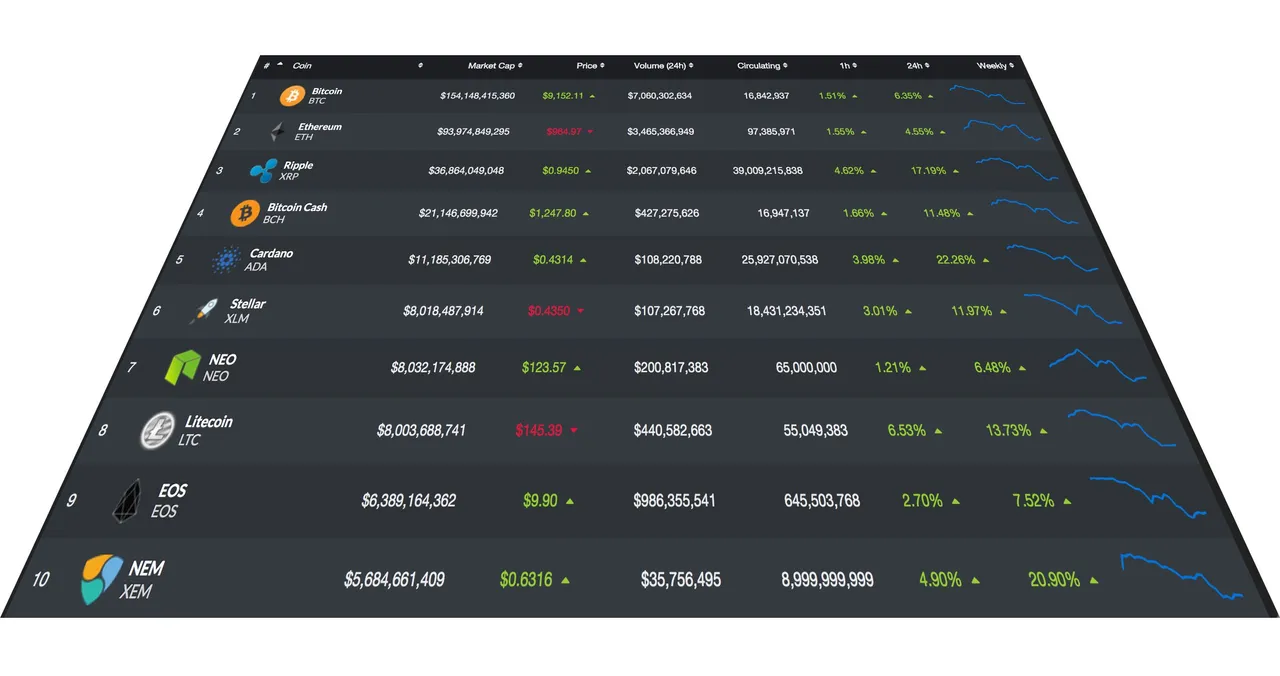This screenshot has width=1280, height=676.
Task: Click Bitcoin market cap $154,148,415,360
Action: tap(477, 96)
